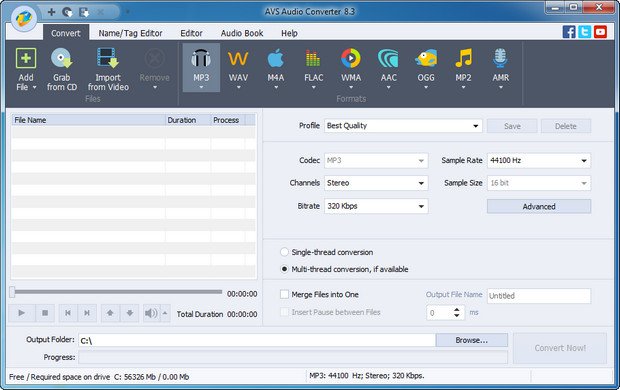Image resolution: width=620 pixels, height=390 pixels.
Task: Play the selected audio file
Action: [22, 313]
